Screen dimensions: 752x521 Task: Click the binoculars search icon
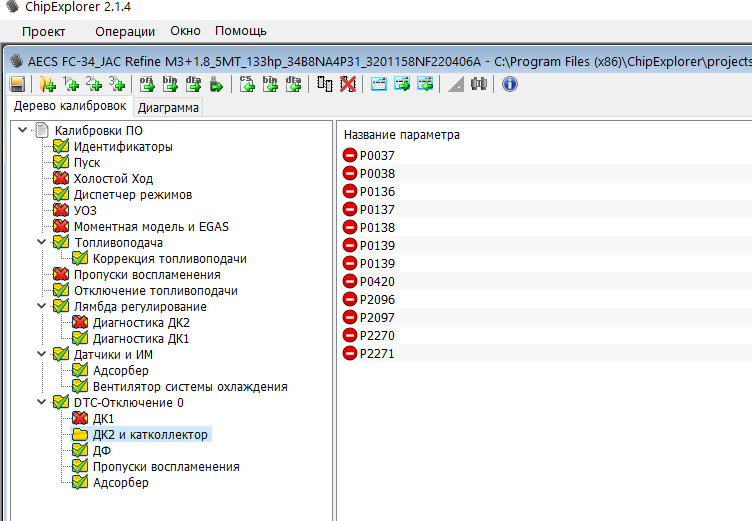pyautogui.click(x=479, y=84)
